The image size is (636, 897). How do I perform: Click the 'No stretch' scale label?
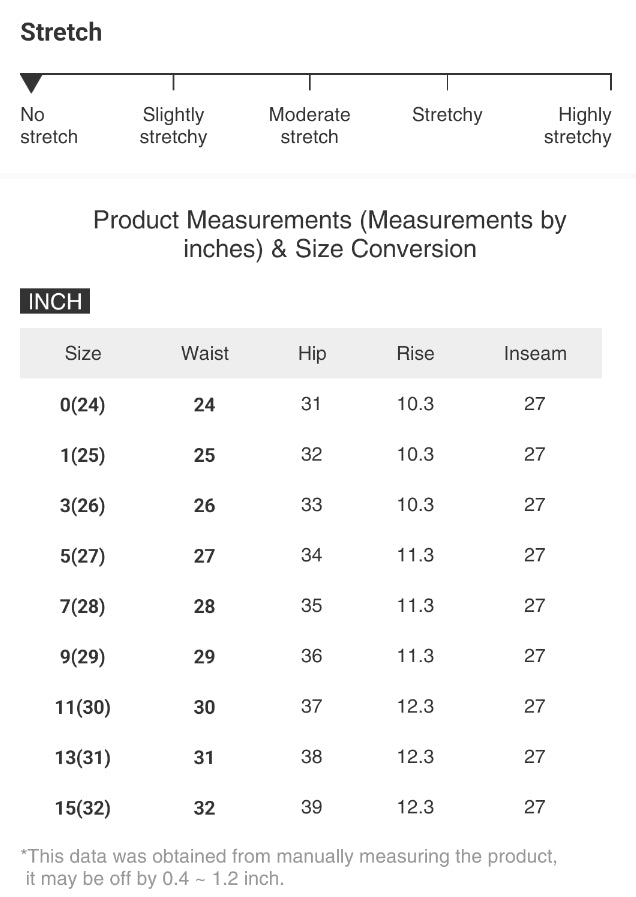click(x=48, y=126)
